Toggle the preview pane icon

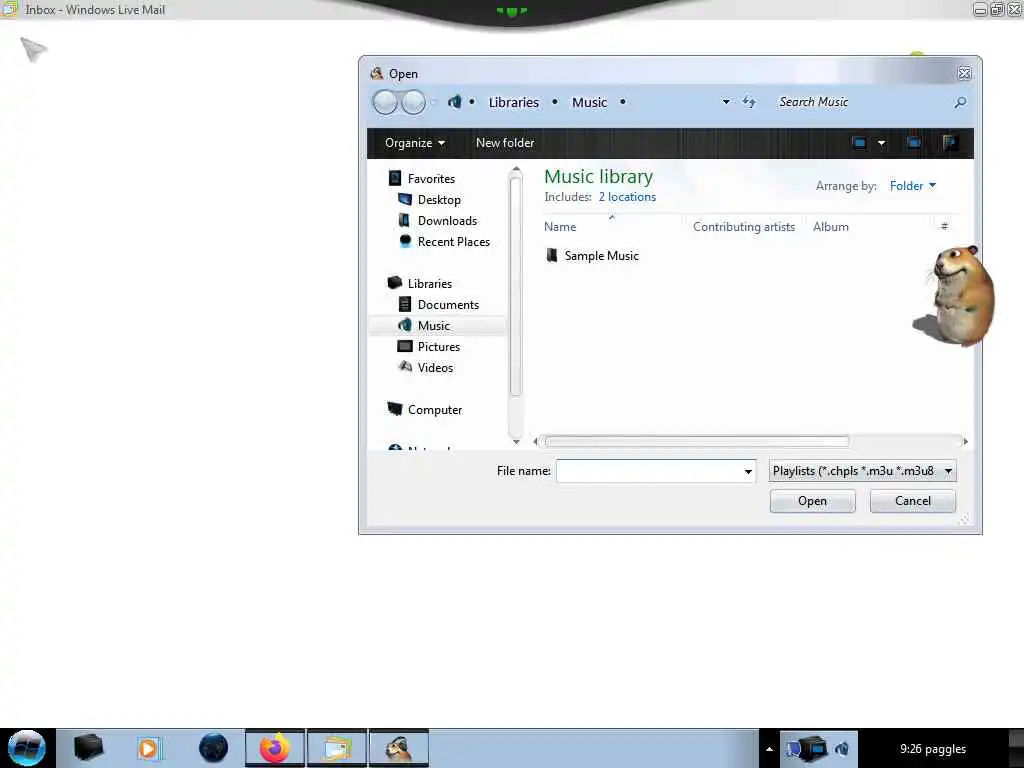(x=914, y=143)
